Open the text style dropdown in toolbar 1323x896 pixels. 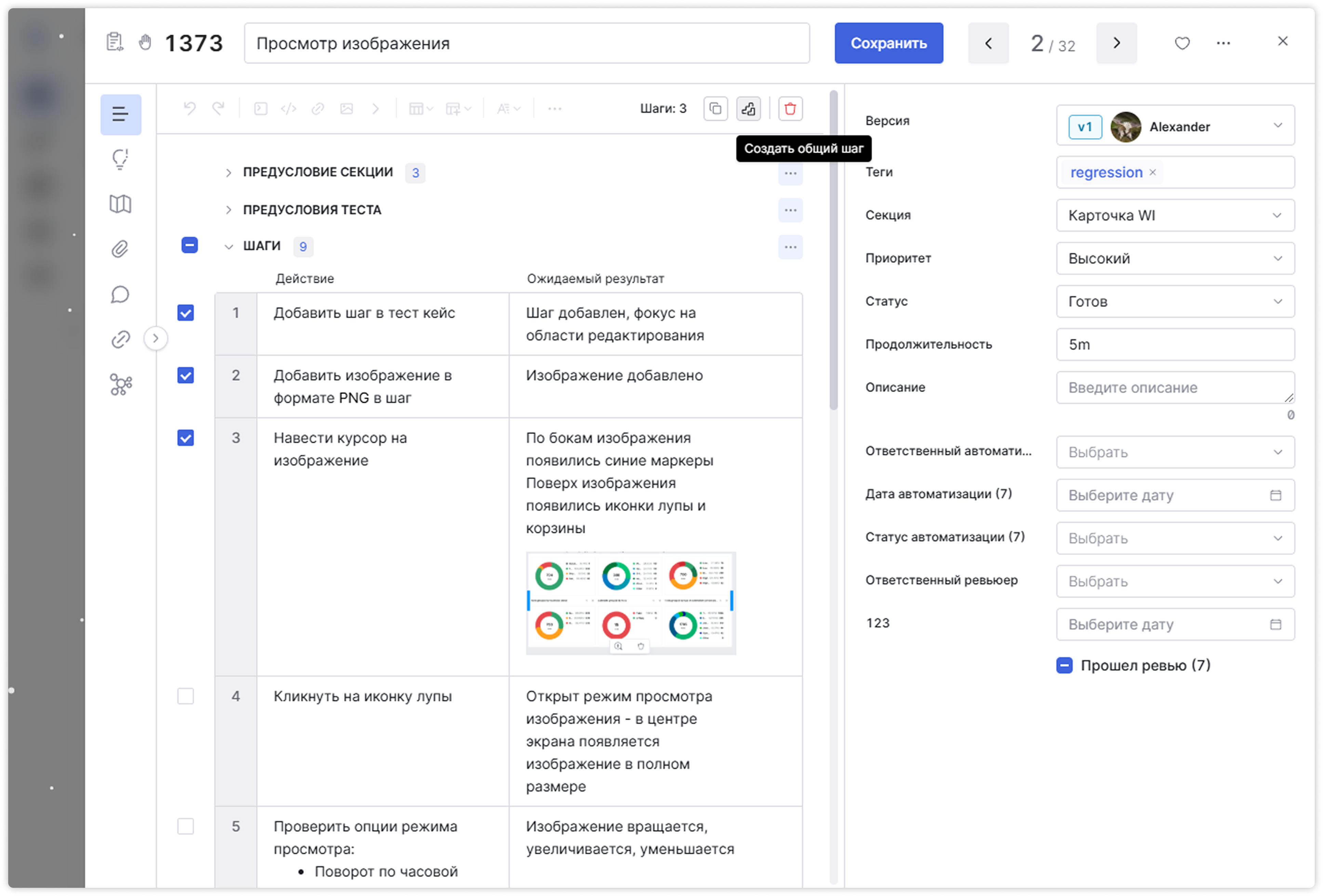[x=508, y=108]
